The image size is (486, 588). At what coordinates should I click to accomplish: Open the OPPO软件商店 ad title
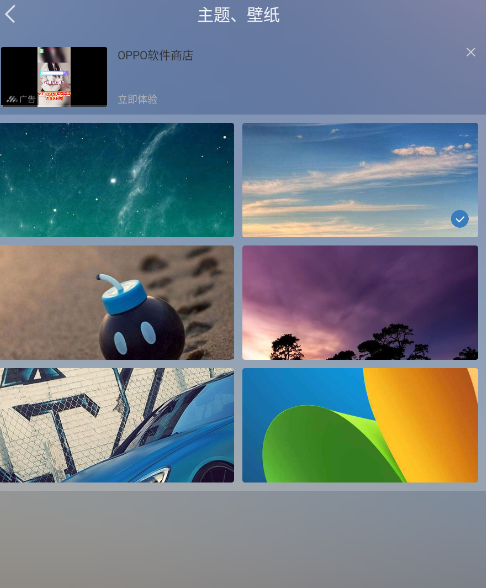coord(155,56)
